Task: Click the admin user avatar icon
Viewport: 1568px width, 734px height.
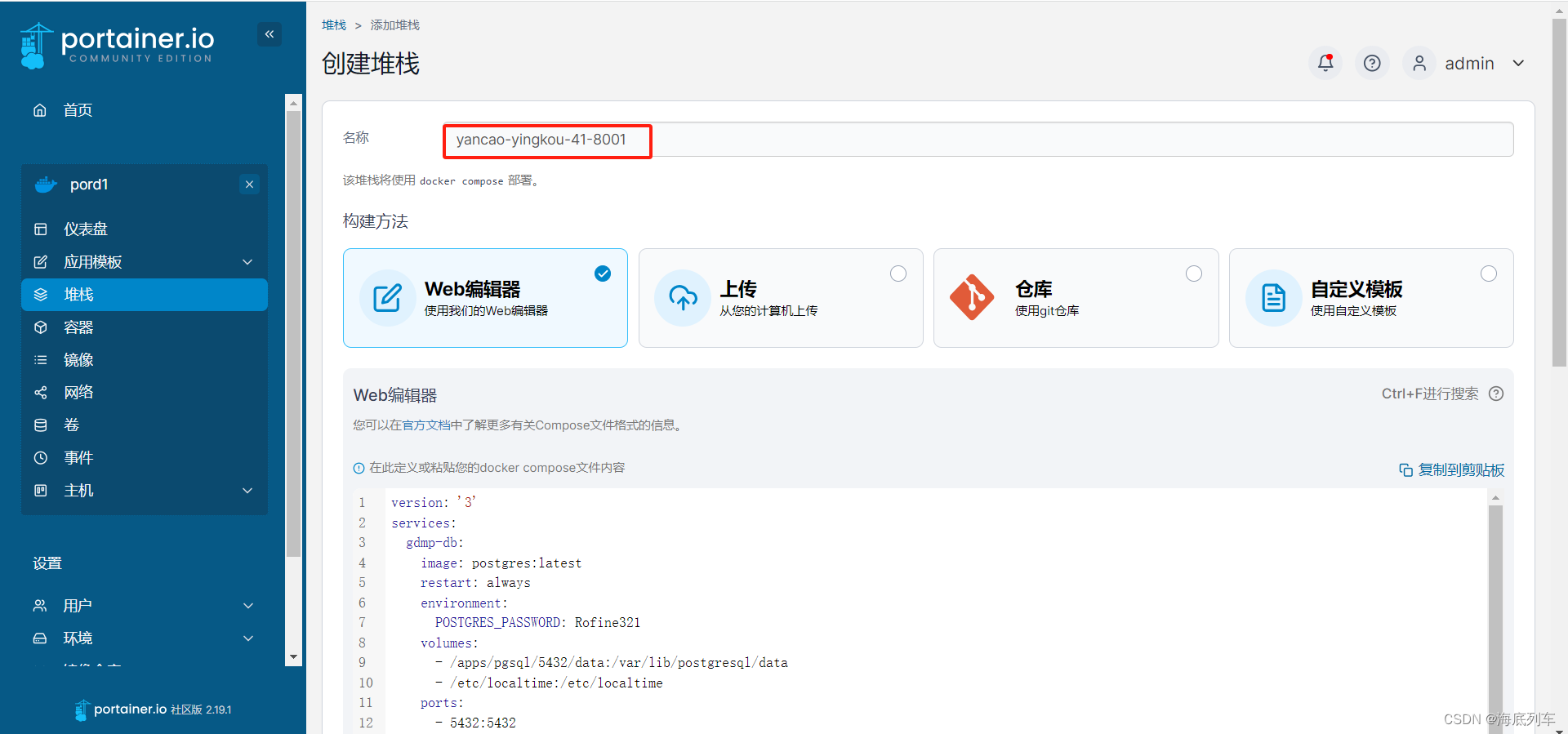Action: [x=1419, y=63]
